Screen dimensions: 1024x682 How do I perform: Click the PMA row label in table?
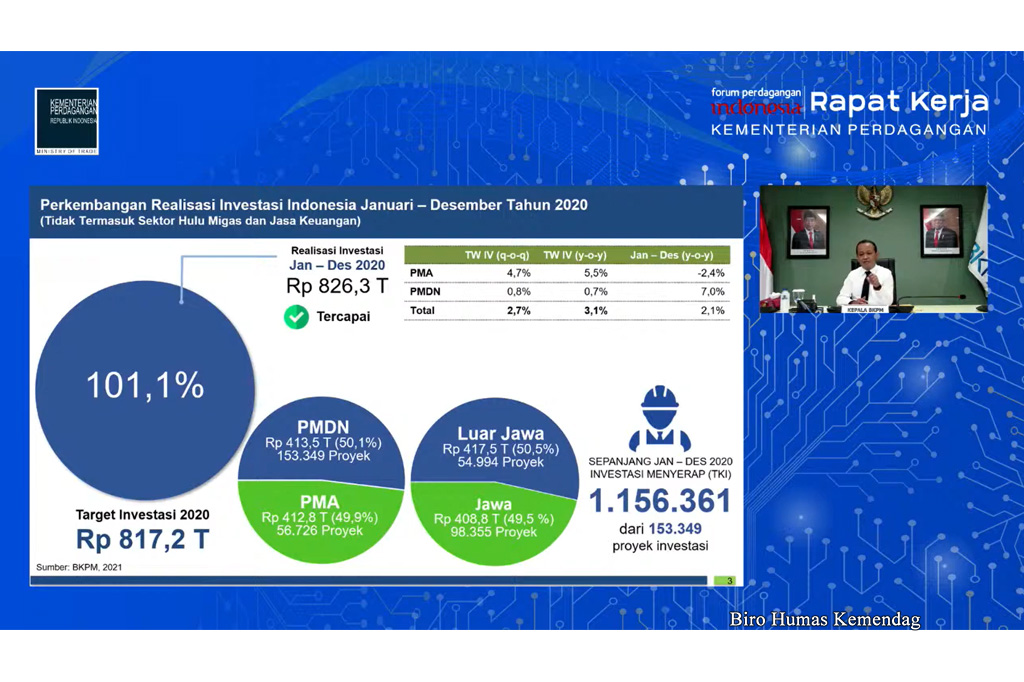point(421,273)
